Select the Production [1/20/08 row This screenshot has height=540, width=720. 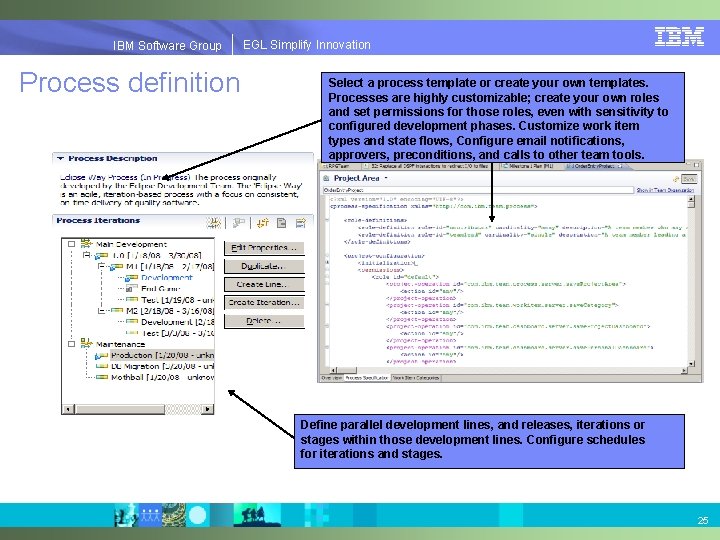(162, 355)
